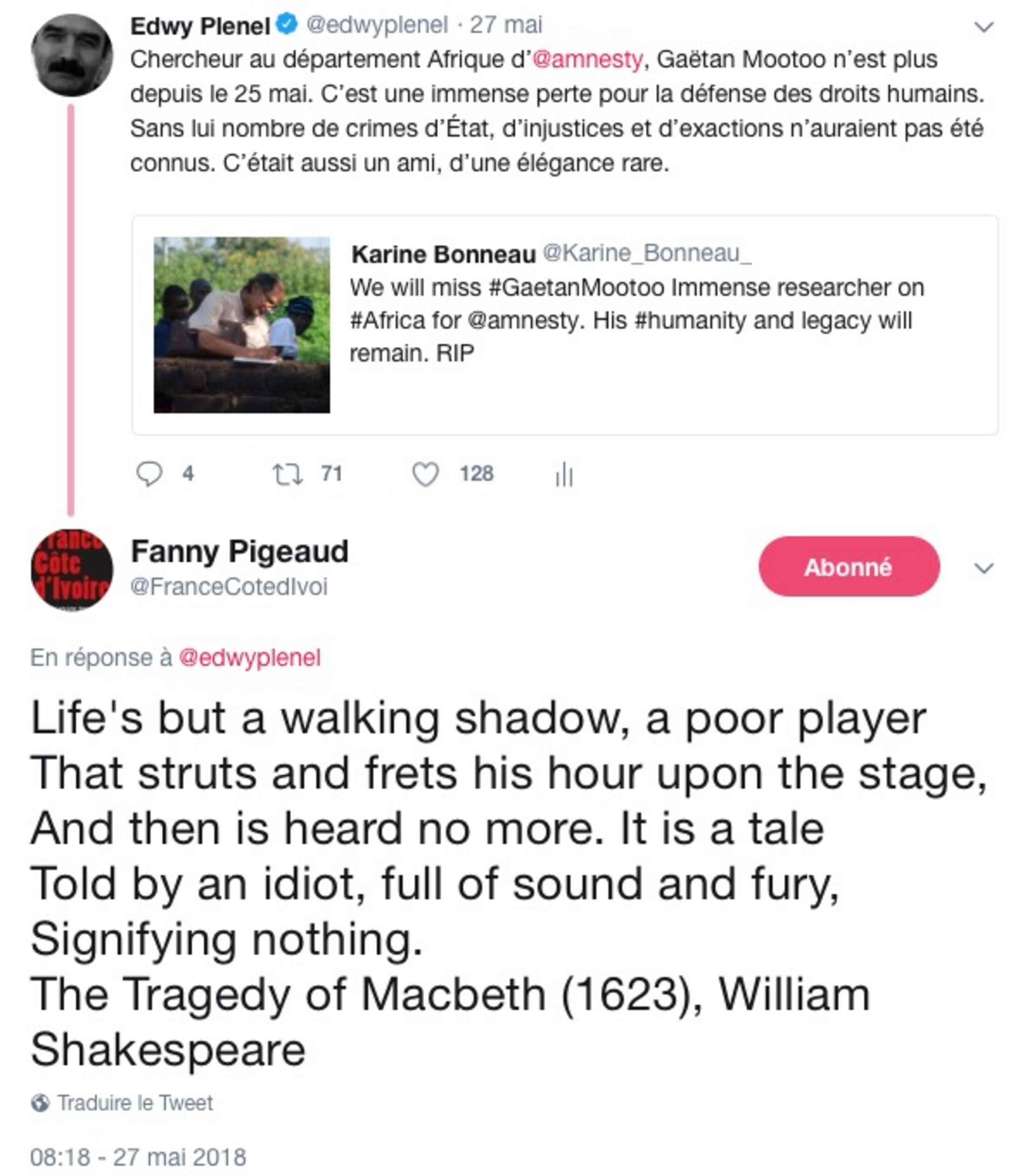Retweet Edwy Plenel's tweet
This screenshot has width=1025, height=1176.
[287, 475]
